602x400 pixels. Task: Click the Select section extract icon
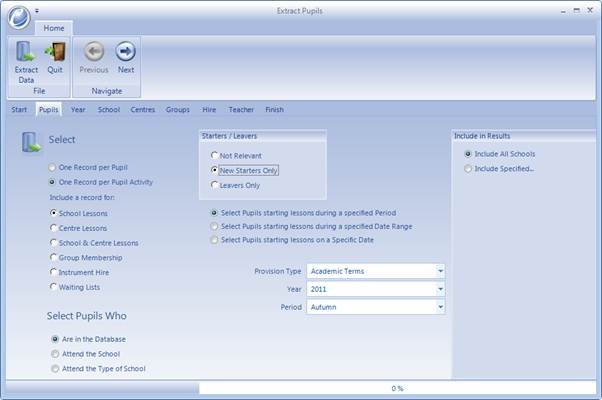point(31,142)
